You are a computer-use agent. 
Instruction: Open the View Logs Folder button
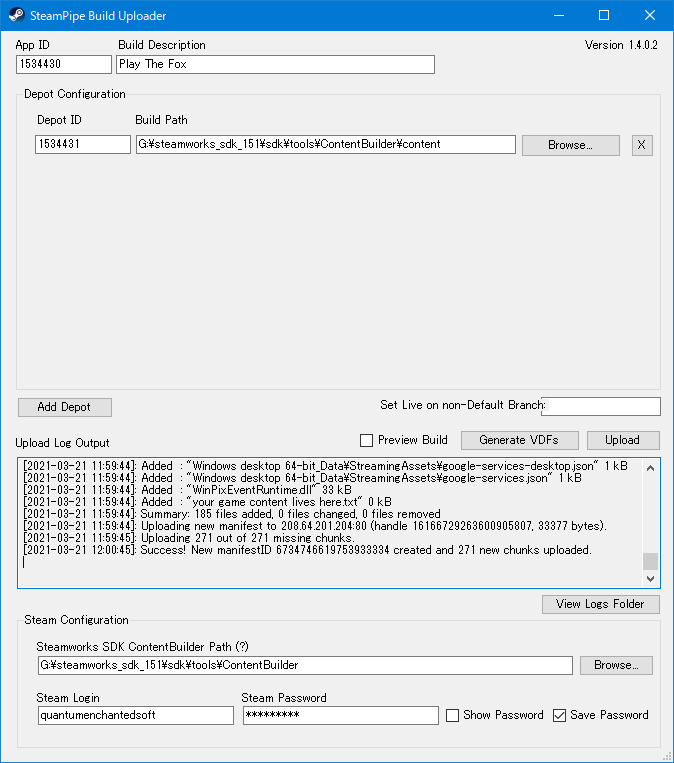601,604
